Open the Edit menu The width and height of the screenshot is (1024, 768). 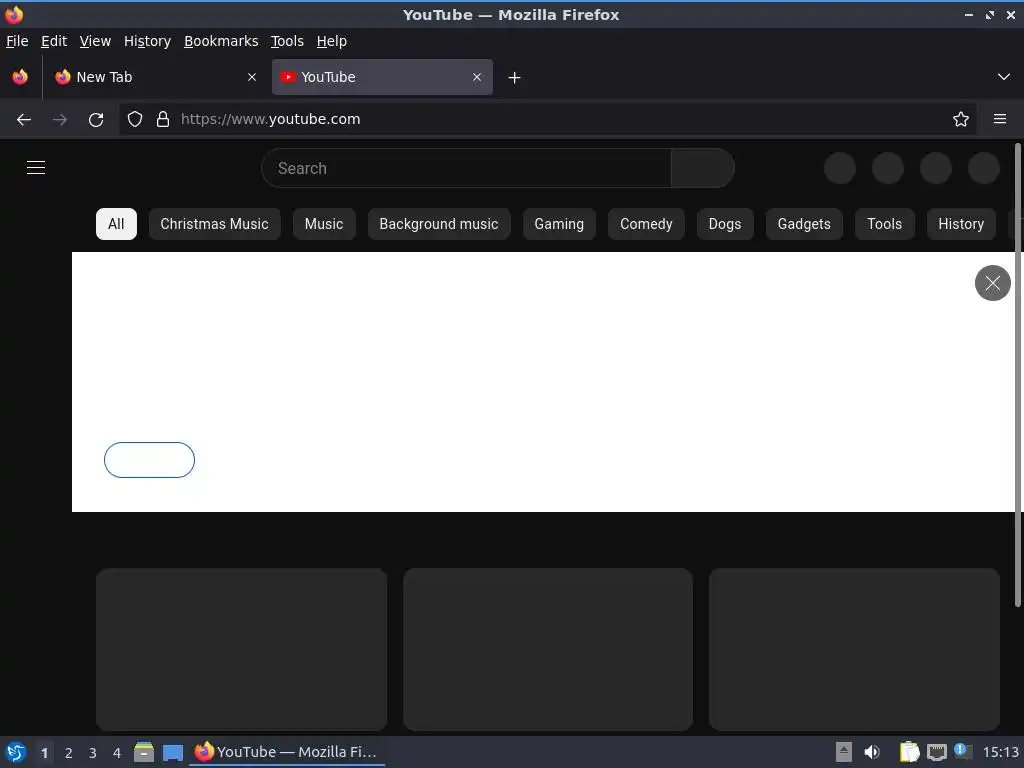pyautogui.click(x=54, y=41)
